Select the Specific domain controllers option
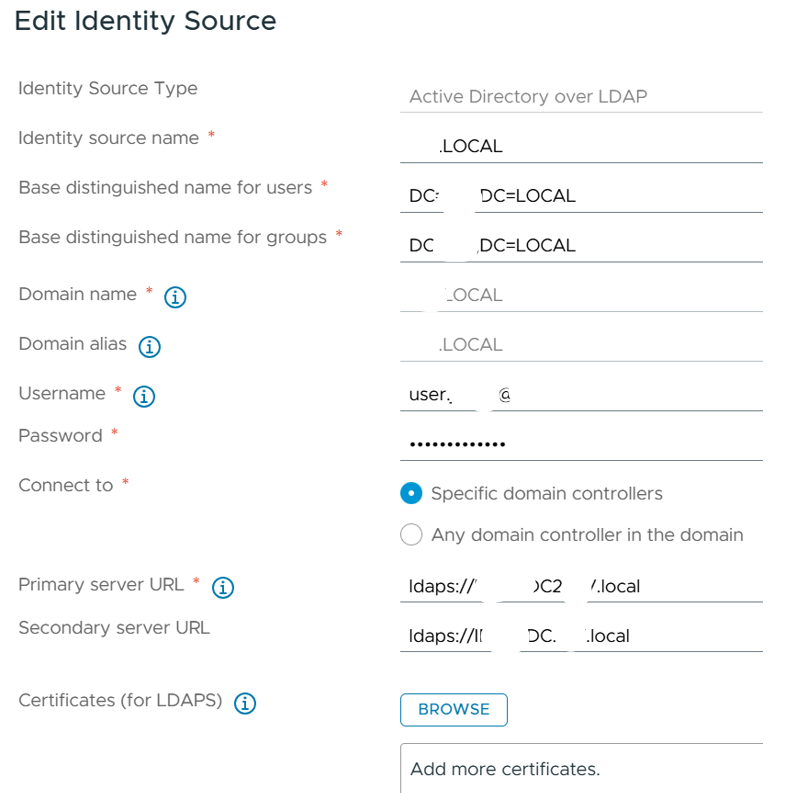Image resolution: width=787 pixels, height=793 pixels. point(411,493)
